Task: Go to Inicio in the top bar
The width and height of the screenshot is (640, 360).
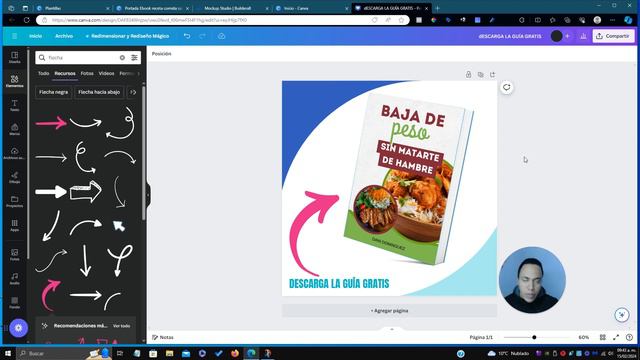Action: click(x=36, y=36)
